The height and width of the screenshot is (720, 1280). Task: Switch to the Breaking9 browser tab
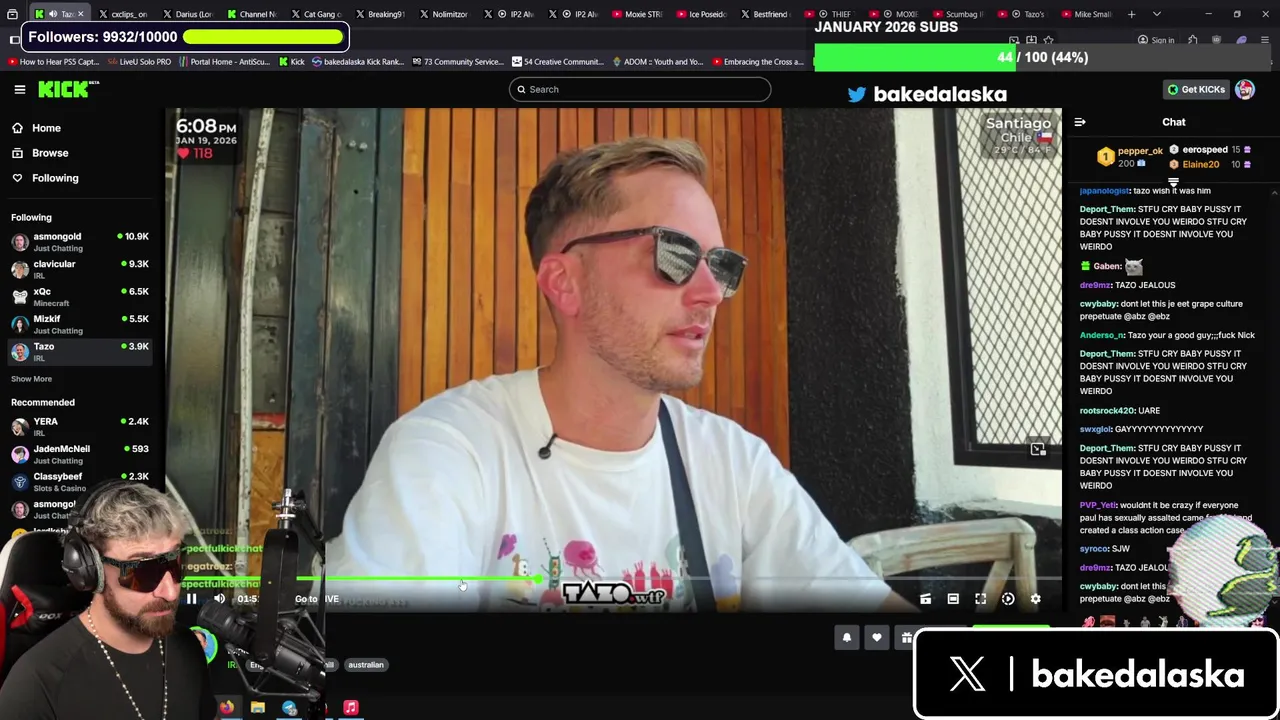coord(379,14)
